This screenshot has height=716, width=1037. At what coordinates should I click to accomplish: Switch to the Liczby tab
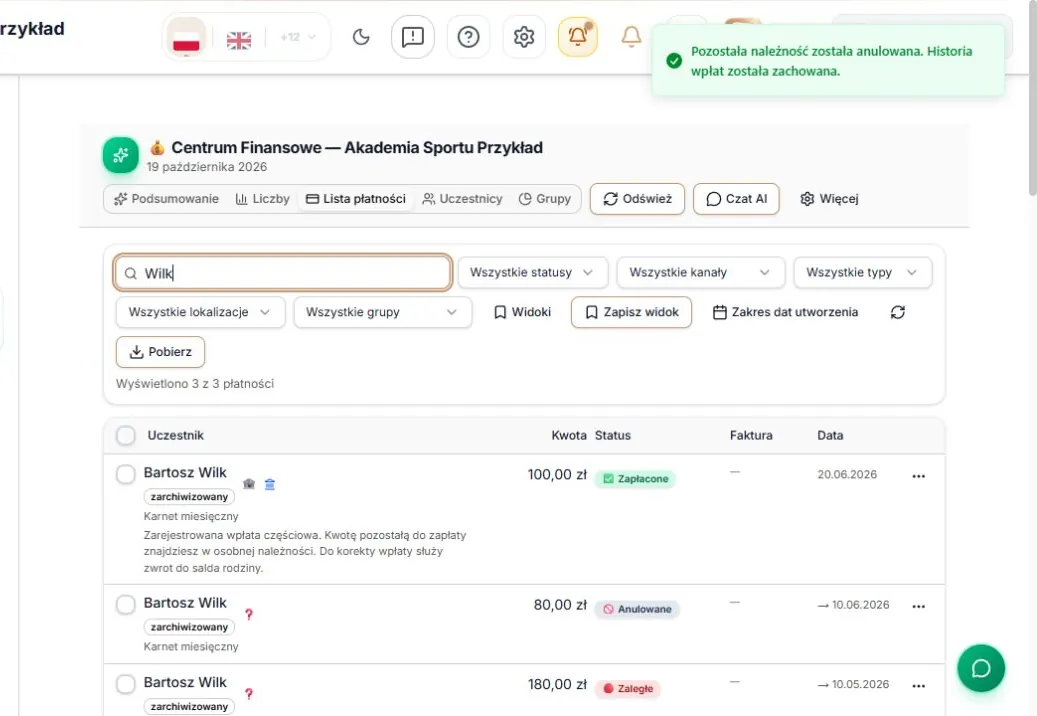pyautogui.click(x=263, y=199)
